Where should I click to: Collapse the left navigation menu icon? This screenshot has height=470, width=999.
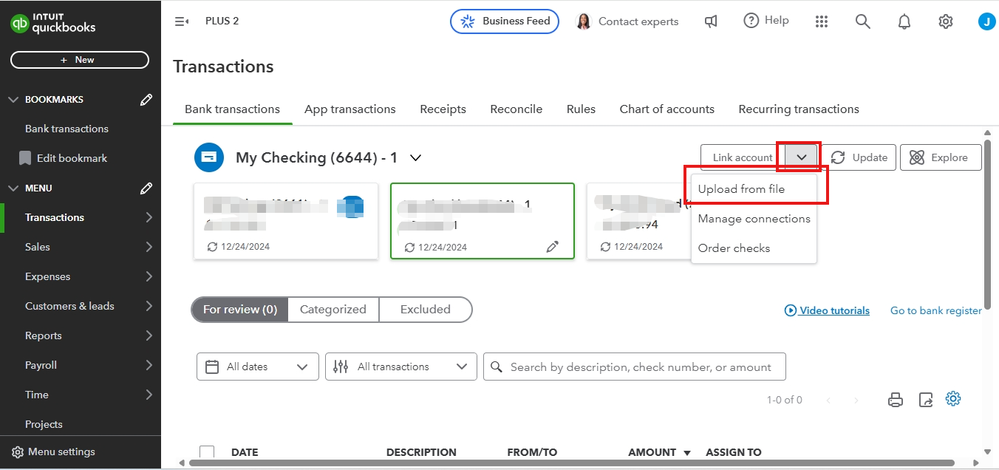182,22
